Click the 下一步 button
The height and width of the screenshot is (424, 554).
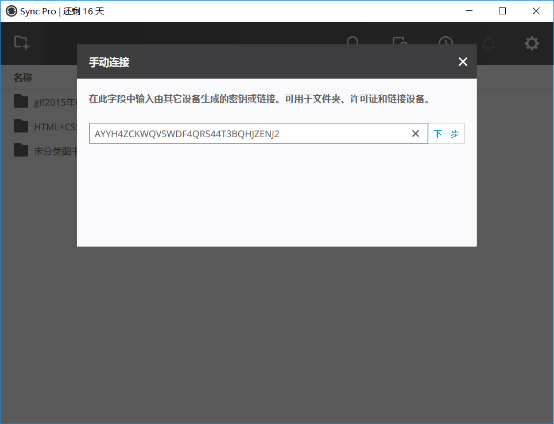(x=446, y=134)
